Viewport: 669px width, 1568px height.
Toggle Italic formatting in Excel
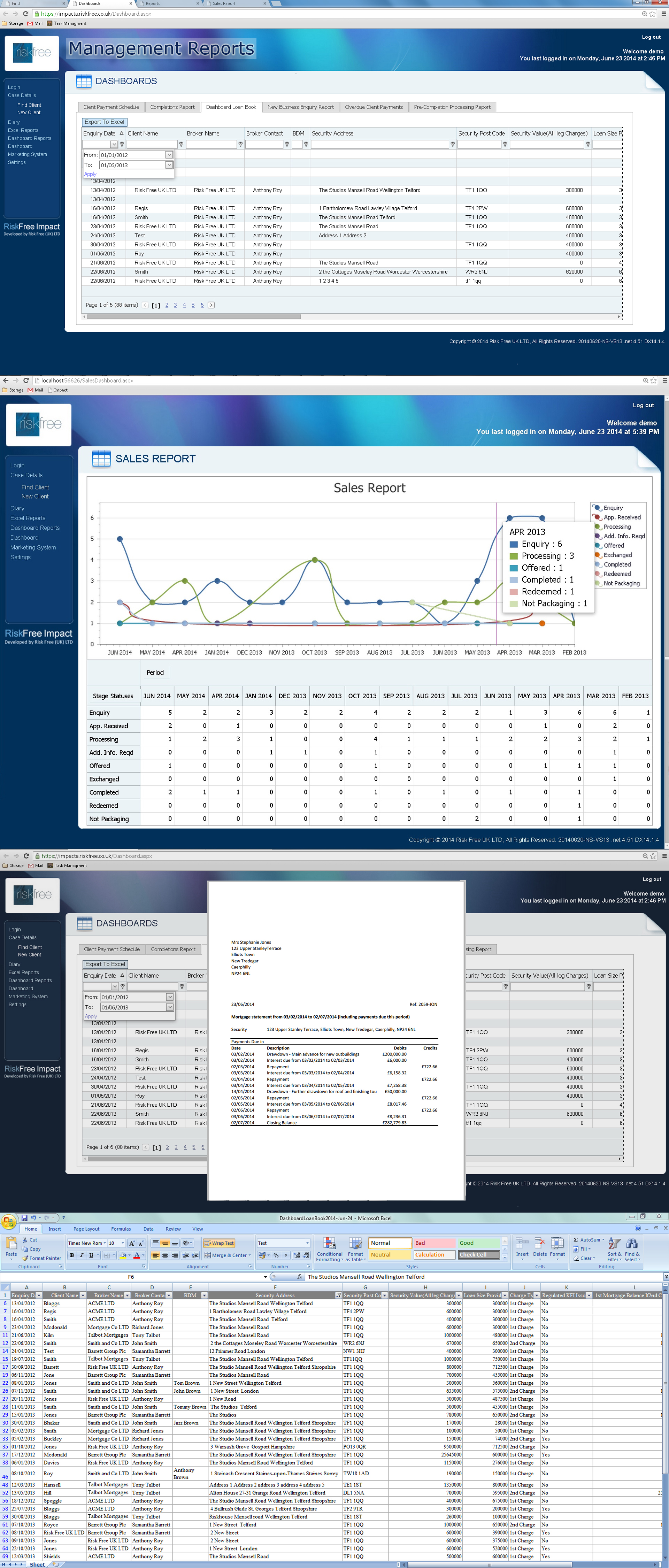(82, 1255)
